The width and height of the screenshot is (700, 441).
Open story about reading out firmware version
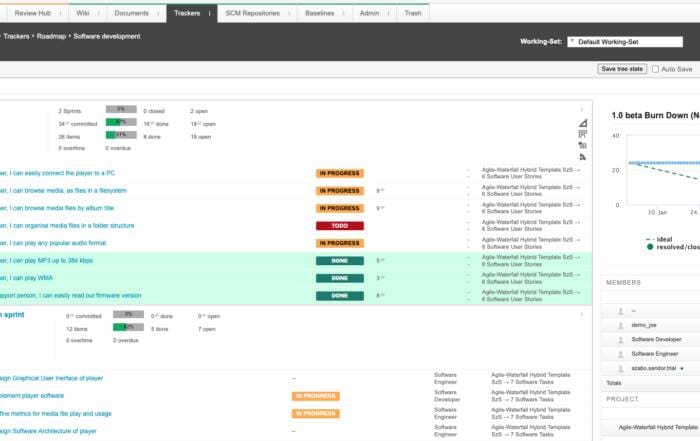coord(71,295)
